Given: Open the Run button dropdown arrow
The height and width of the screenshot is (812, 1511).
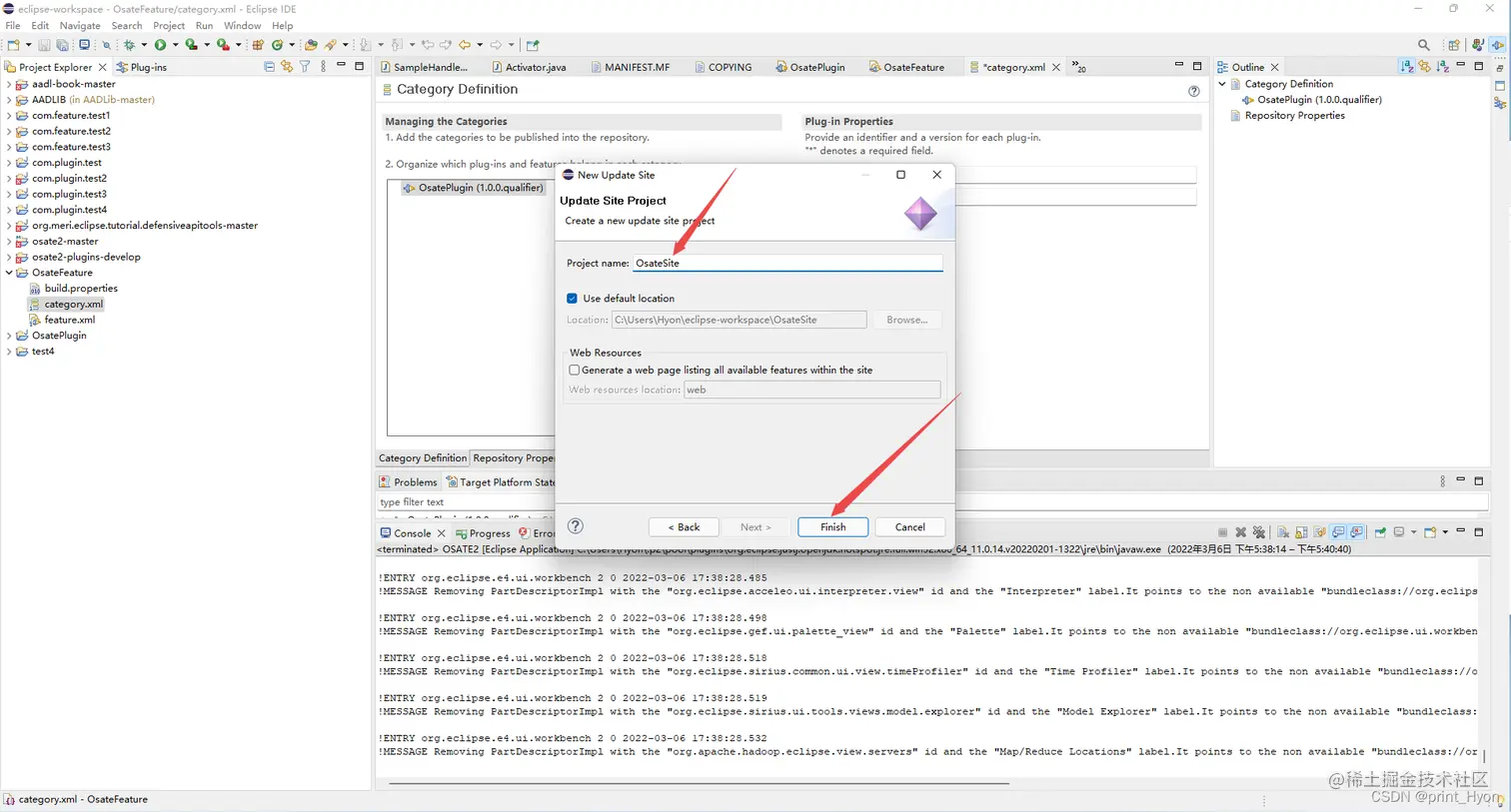Looking at the screenshot, I should tap(175, 45).
